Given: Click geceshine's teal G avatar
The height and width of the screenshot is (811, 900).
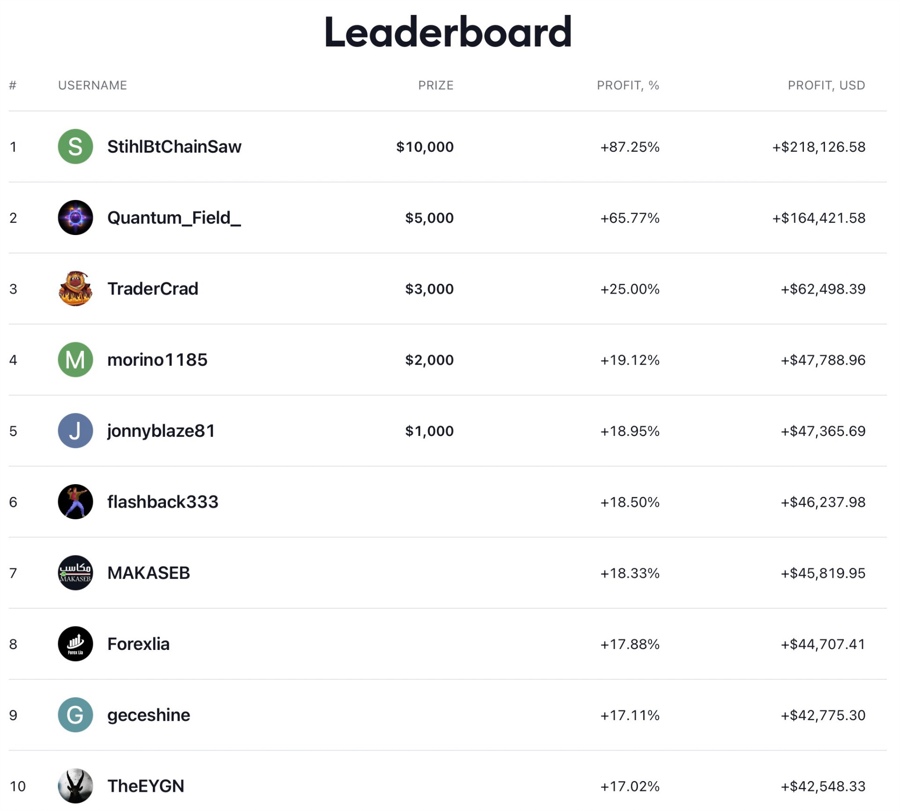Looking at the screenshot, I should [x=75, y=715].
